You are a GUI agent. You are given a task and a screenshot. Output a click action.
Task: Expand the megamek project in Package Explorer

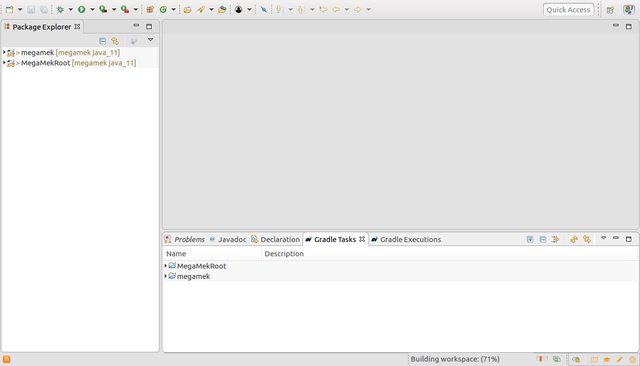point(4,53)
